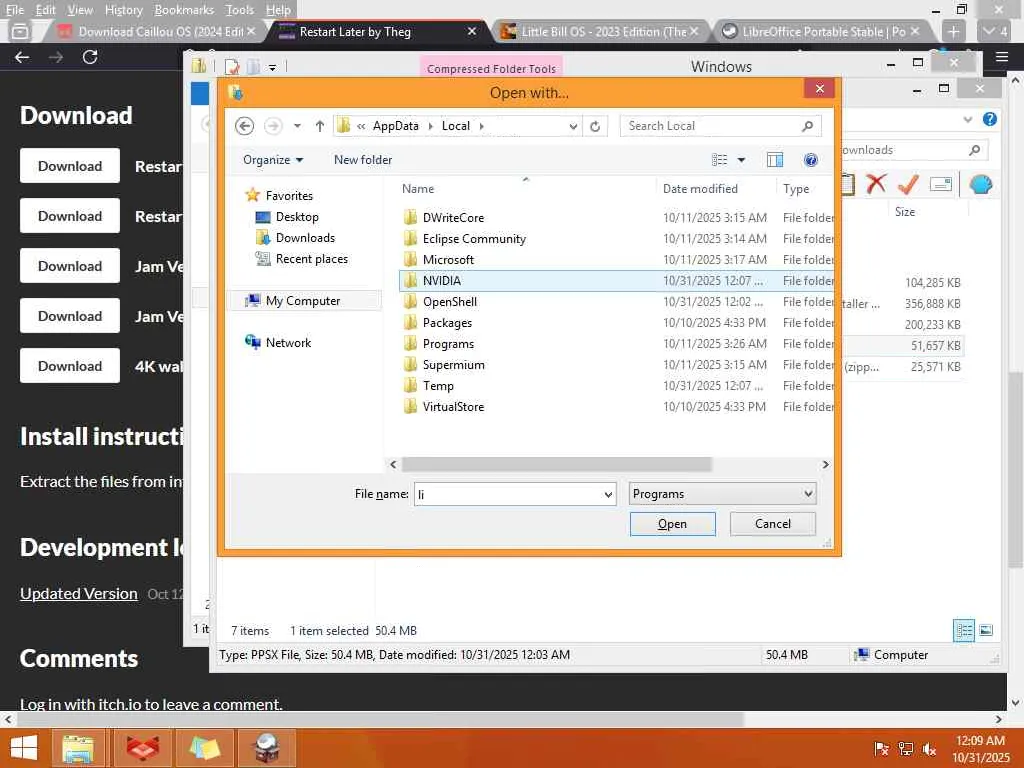
Task: Go up one folder level
Action: [319, 126]
